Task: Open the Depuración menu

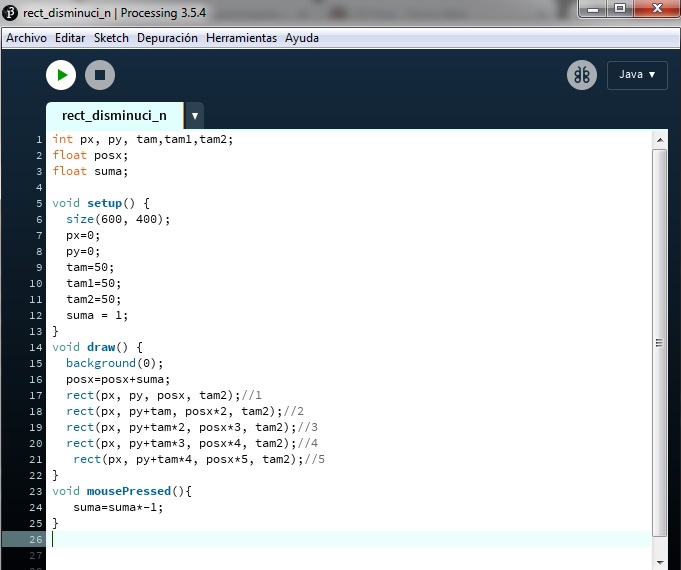Action: pyautogui.click(x=167, y=38)
